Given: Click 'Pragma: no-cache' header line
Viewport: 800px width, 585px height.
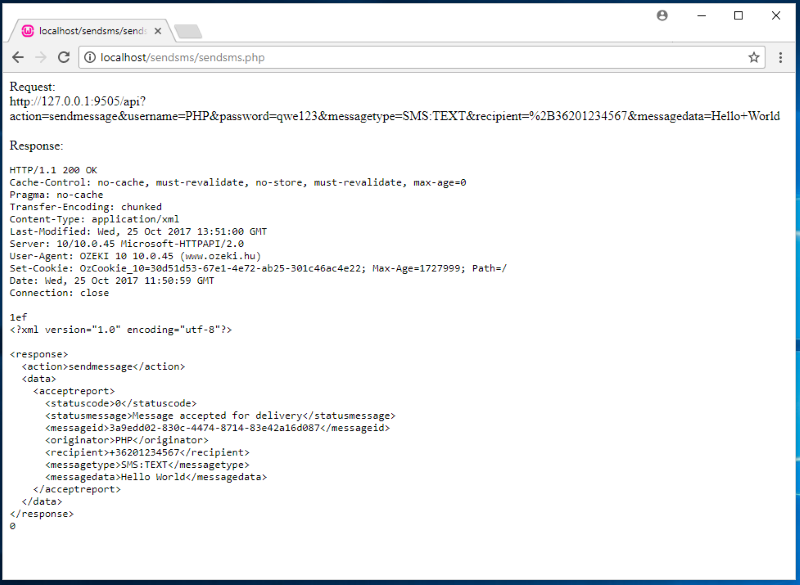Looking at the screenshot, I should 56,194.
